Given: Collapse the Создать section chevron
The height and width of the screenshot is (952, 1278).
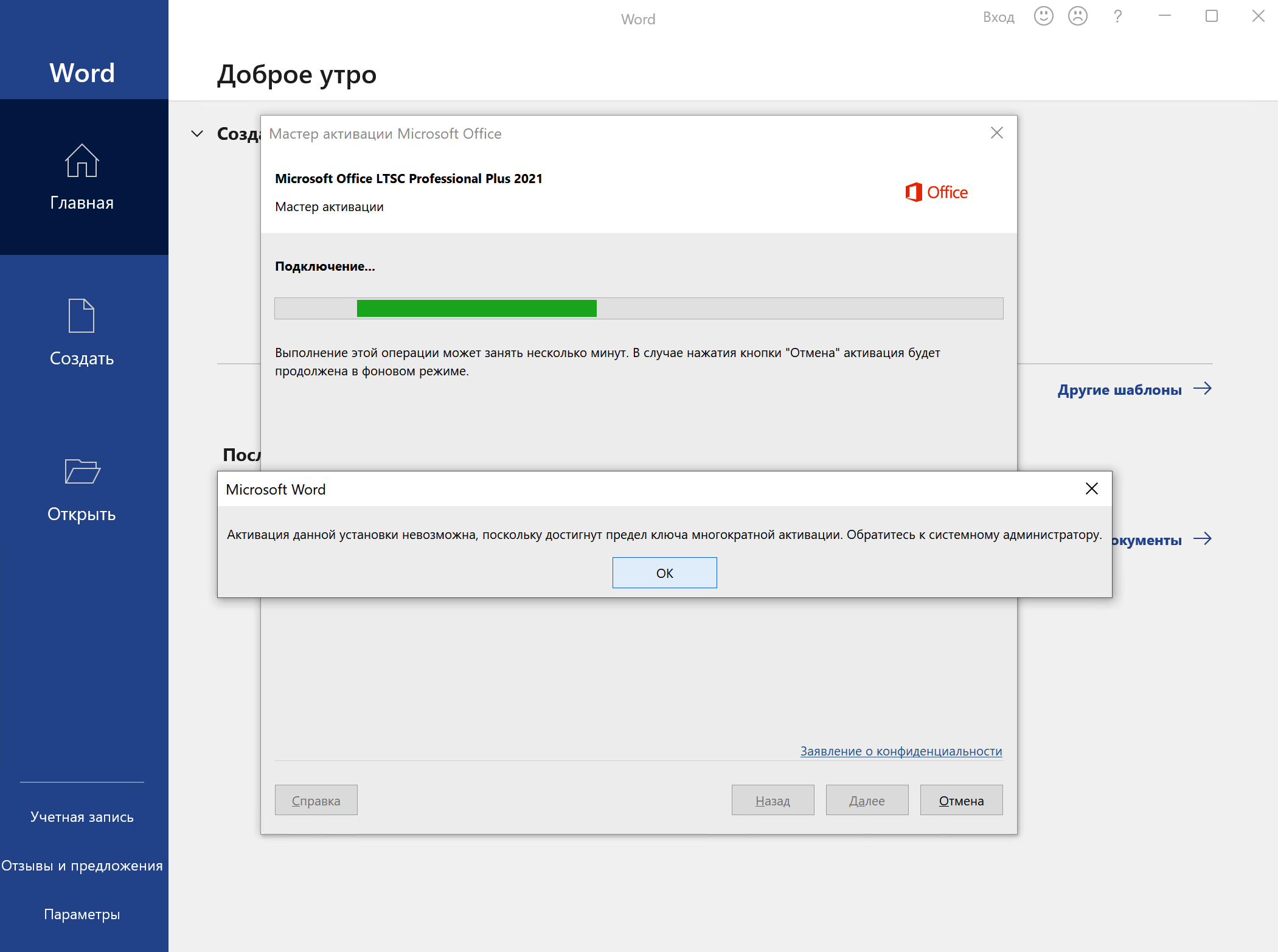Looking at the screenshot, I should pyautogui.click(x=197, y=133).
